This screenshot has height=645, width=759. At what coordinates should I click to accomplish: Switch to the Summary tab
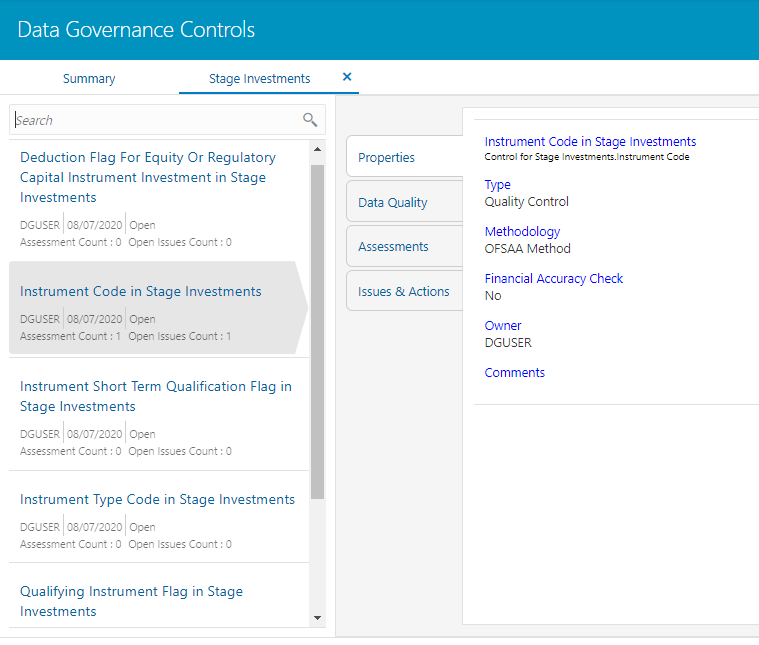point(89,78)
